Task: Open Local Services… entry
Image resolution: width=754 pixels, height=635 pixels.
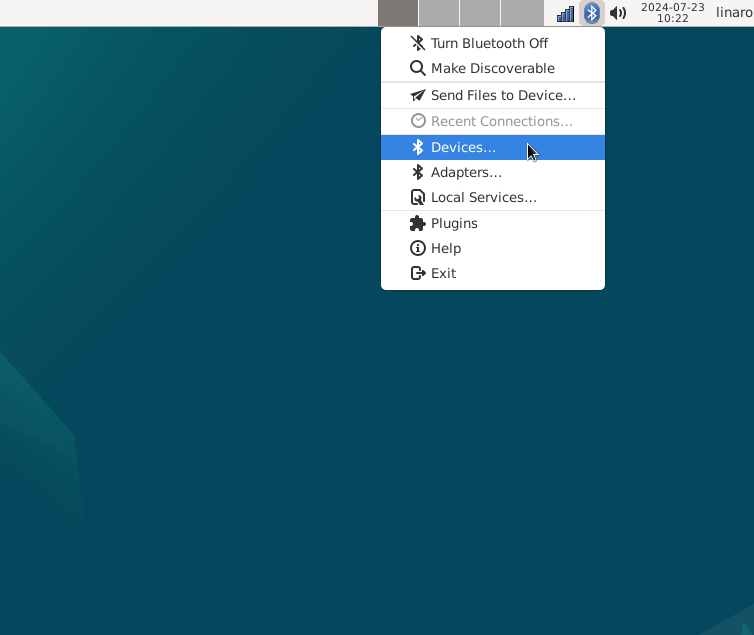Action: pos(493,197)
